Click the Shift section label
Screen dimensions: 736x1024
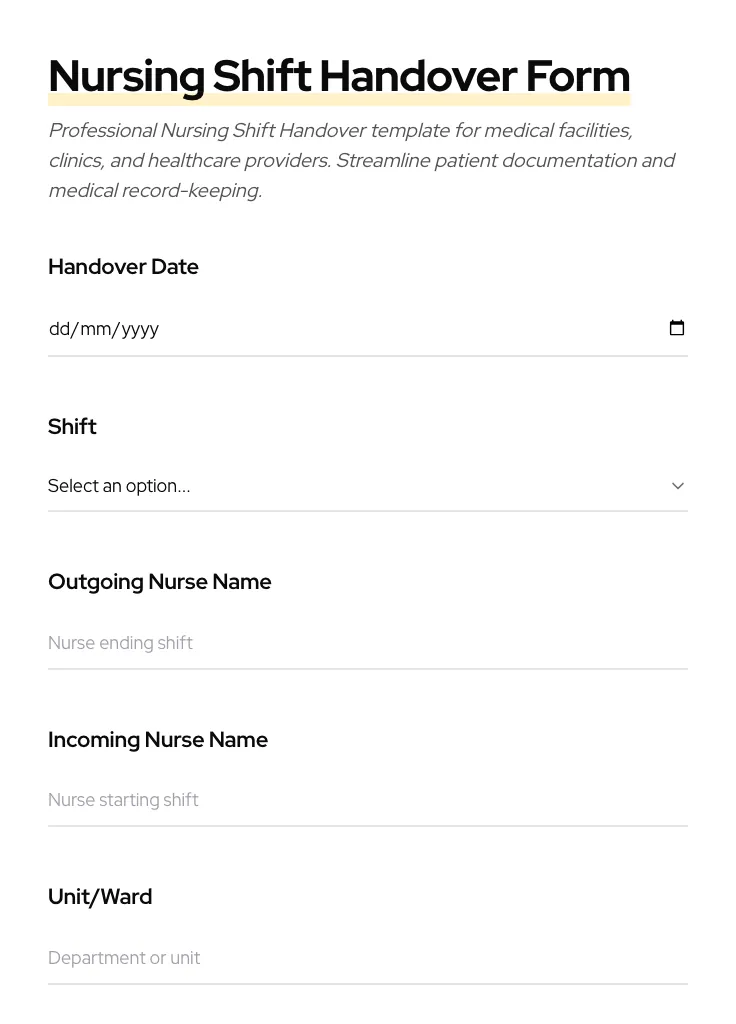(x=72, y=426)
